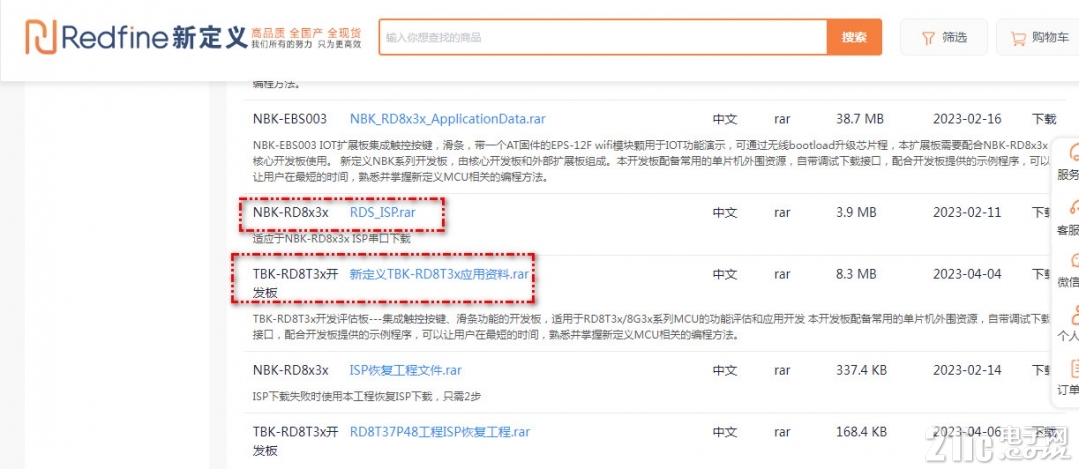1079x469 pixels.
Task: Open 新定义TBK-RD8T3x应用资料.rar file link
Action: pos(439,274)
